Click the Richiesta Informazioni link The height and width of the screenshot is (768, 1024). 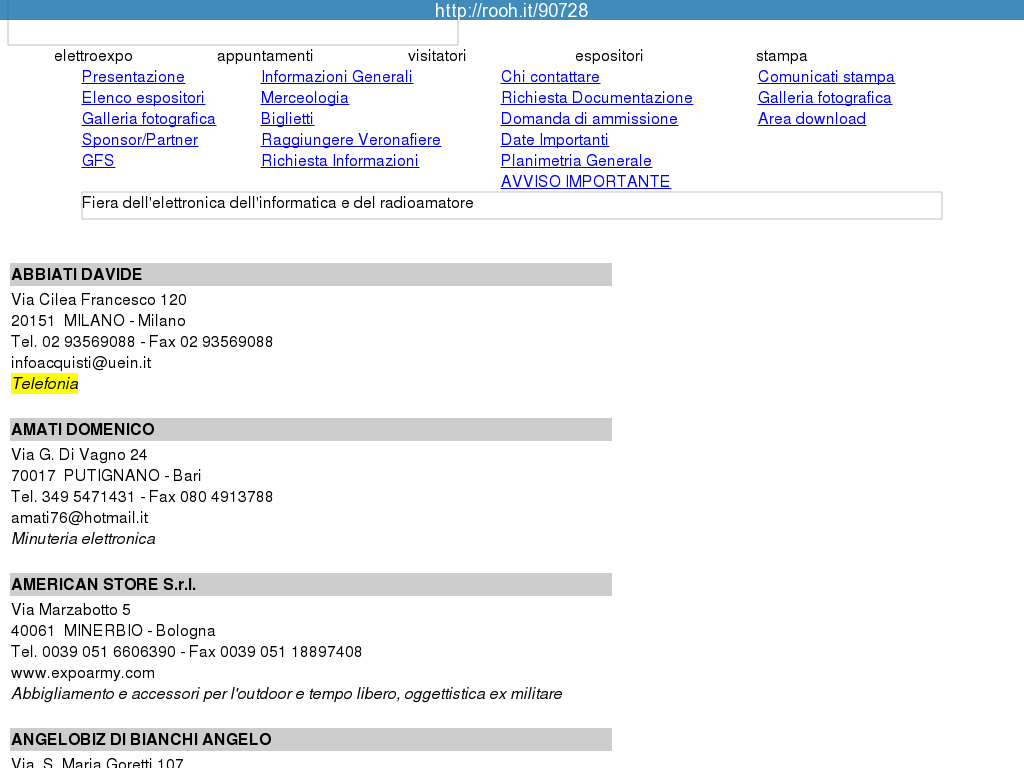click(339, 161)
